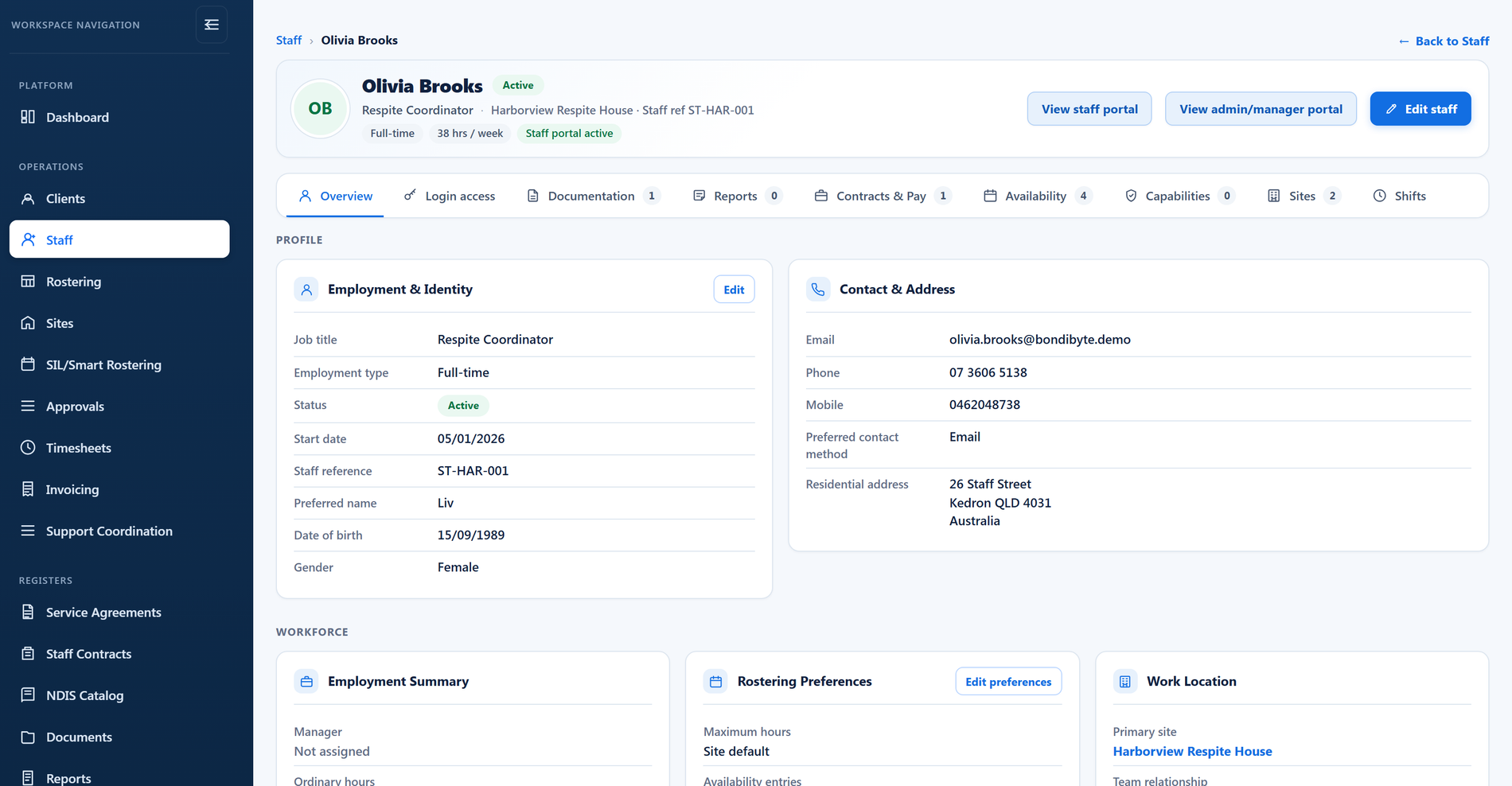Switch to the Documentation tab
Viewport: 1512px width, 786px height.
tap(594, 196)
